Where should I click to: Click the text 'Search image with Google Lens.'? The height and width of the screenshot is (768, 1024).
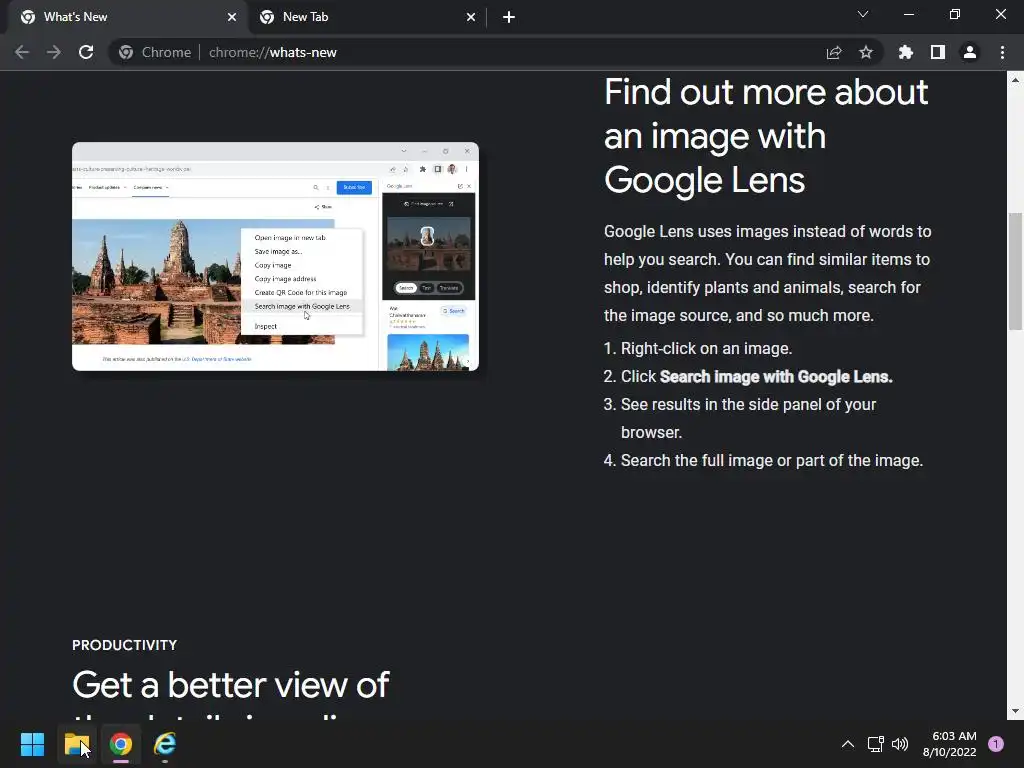(x=776, y=377)
